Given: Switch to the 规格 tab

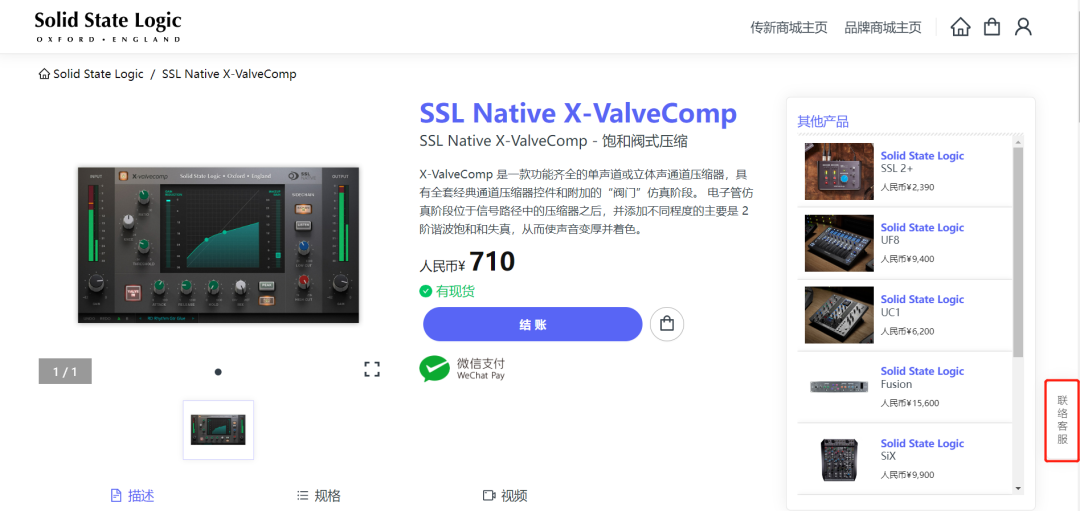Looking at the screenshot, I should [x=318, y=496].
